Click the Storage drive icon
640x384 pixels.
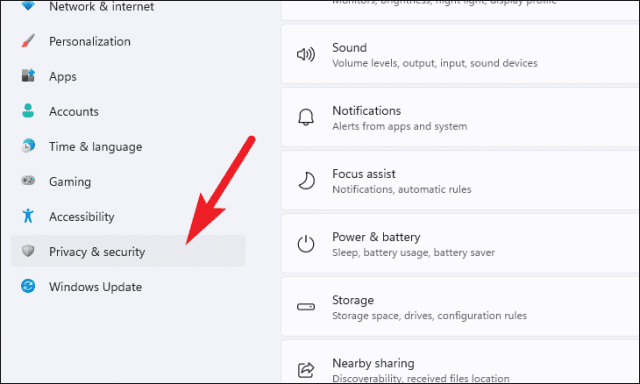pos(306,307)
